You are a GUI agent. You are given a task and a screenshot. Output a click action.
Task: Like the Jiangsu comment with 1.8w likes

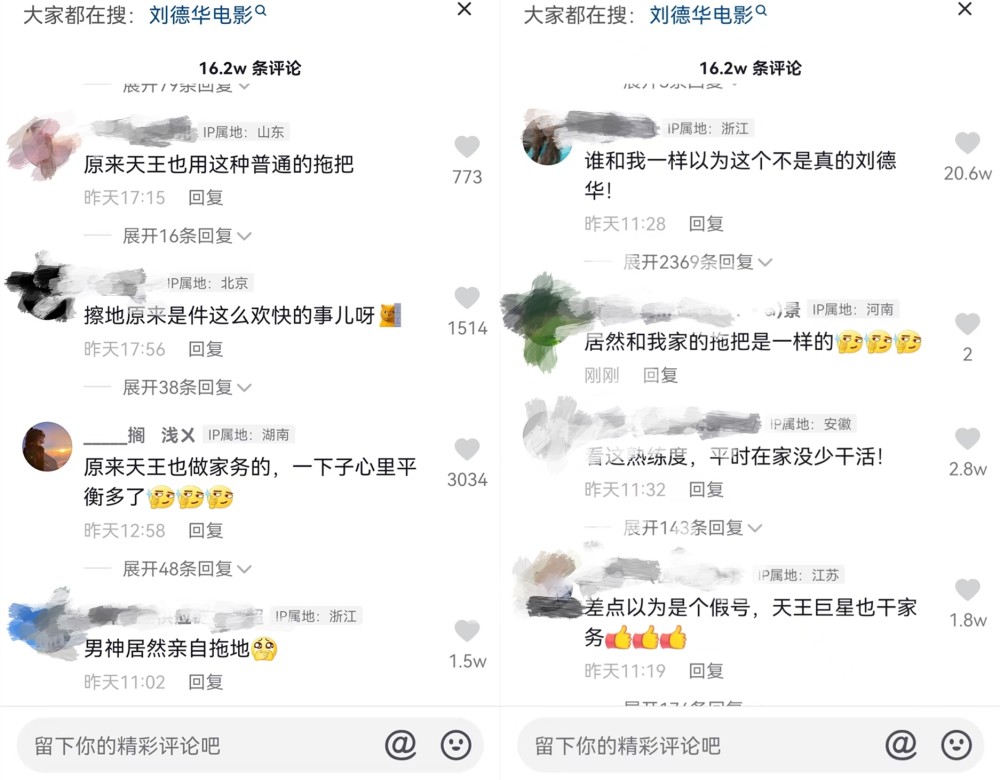pyautogui.click(x=967, y=589)
